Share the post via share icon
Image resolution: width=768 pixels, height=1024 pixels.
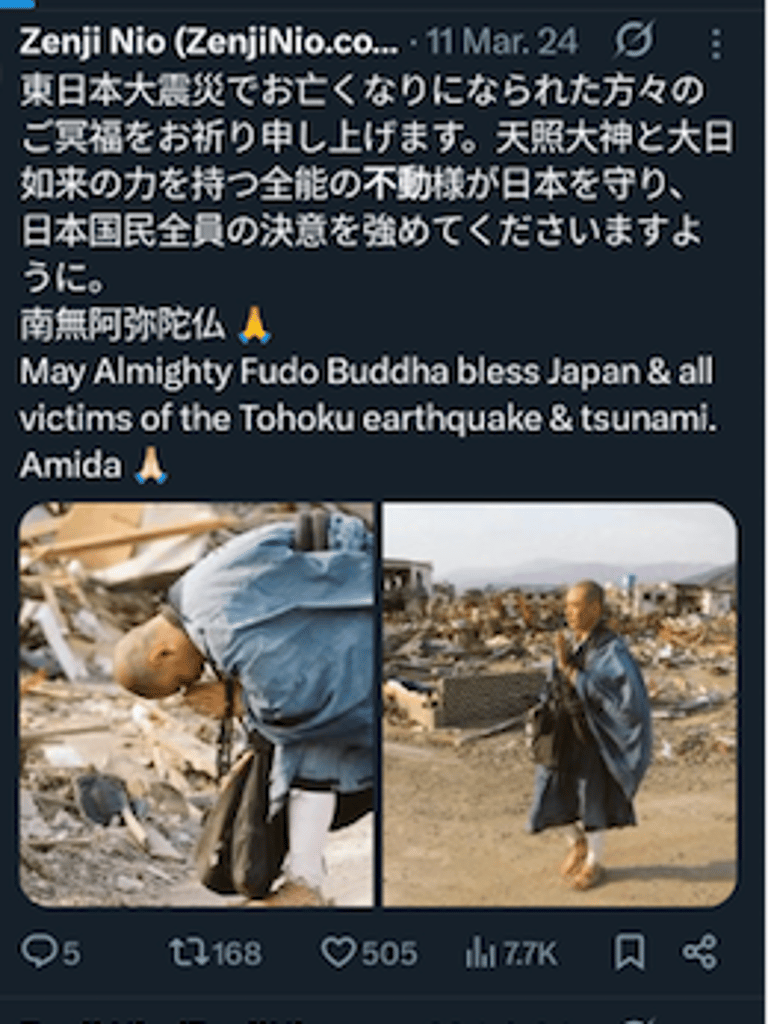(700, 952)
